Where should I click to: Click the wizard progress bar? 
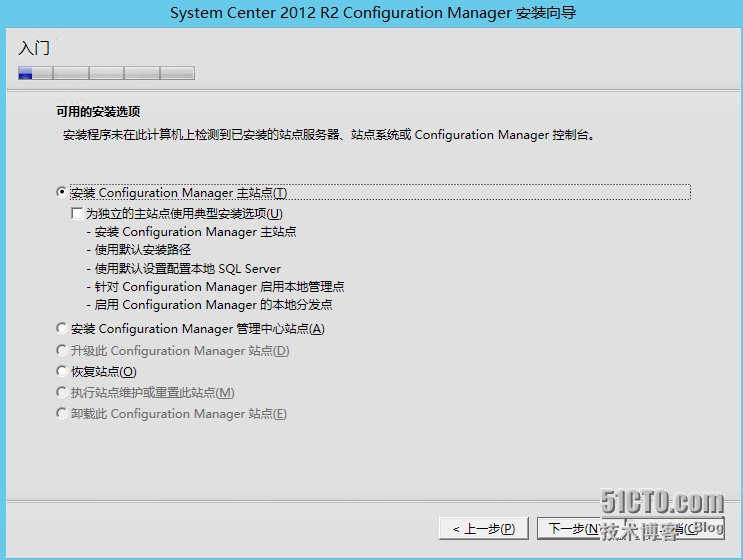106,73
